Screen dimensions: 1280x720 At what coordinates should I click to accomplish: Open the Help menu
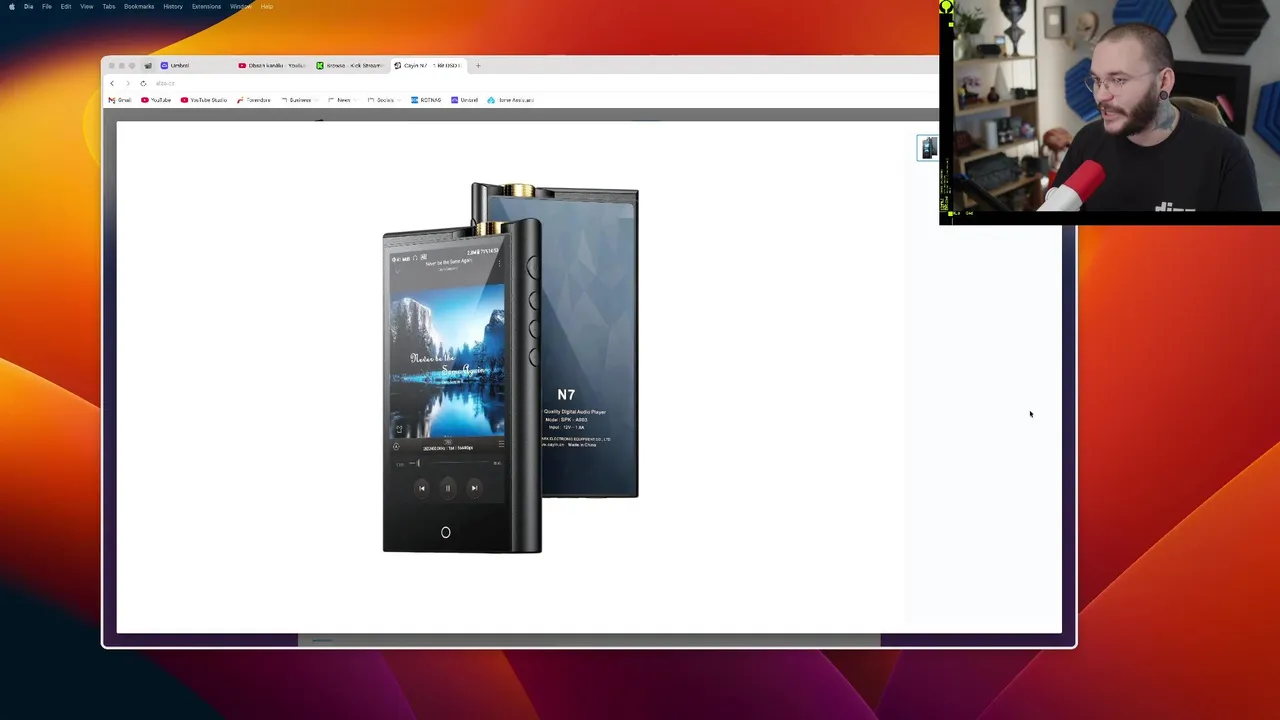267,6
